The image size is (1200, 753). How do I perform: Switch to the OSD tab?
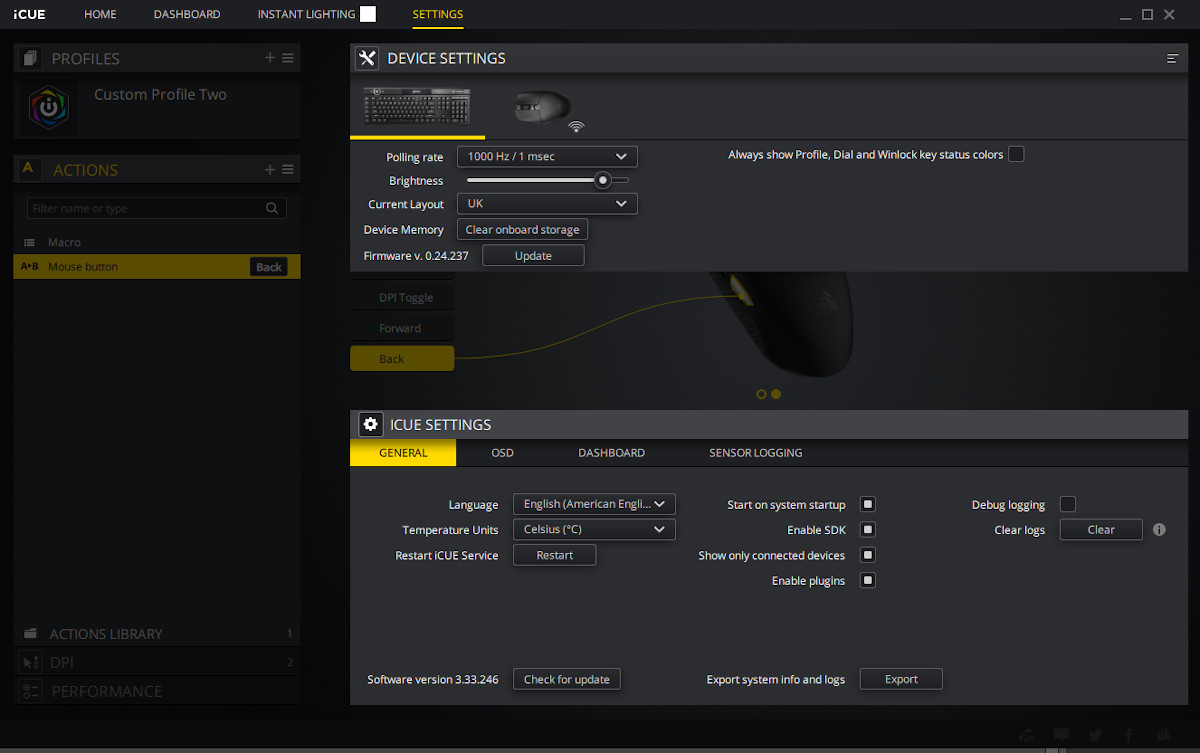pyautogui.click(x=502, y=453)
